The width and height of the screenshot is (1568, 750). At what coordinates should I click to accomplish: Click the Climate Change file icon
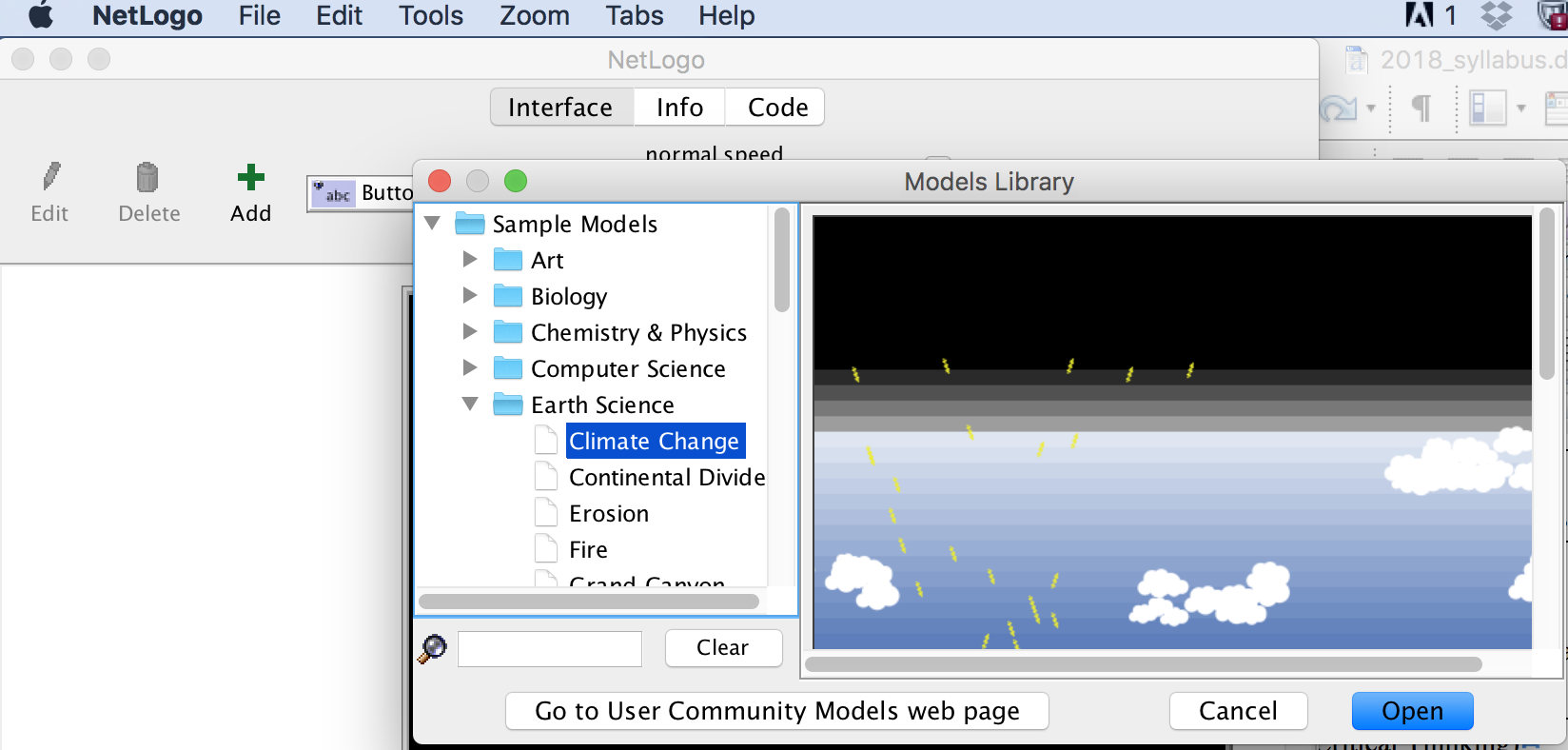coord(546,440)
